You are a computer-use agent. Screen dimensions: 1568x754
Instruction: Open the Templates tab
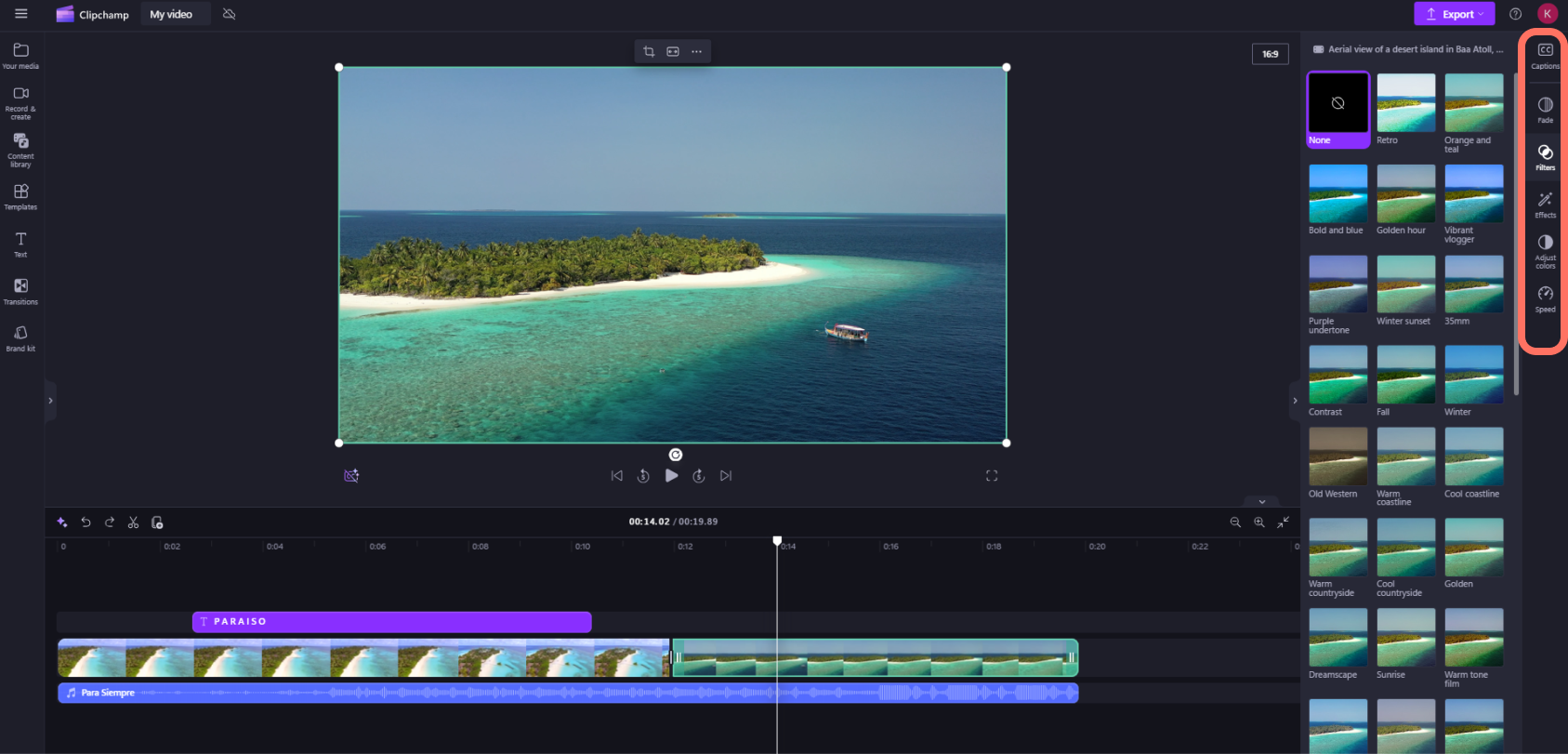[20, 196]
